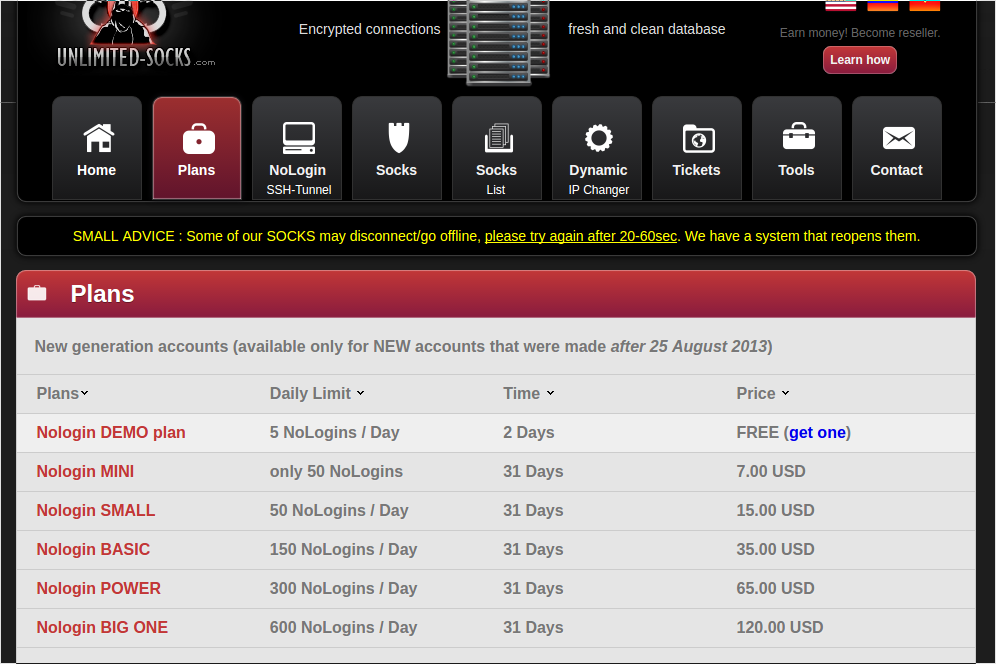Click 'only 50 NoLogins' cell
This screenshot has height=664, width=996.
(336, 471)
